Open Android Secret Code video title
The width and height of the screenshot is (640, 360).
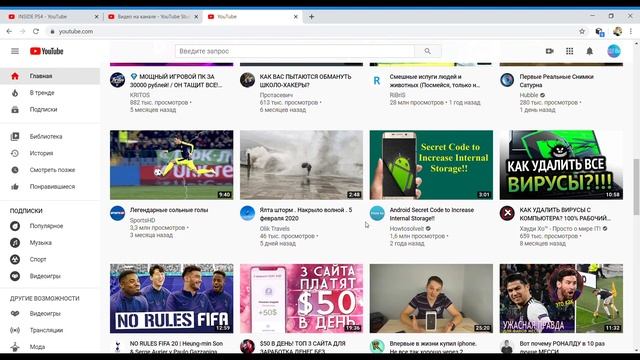click(432, 214)
